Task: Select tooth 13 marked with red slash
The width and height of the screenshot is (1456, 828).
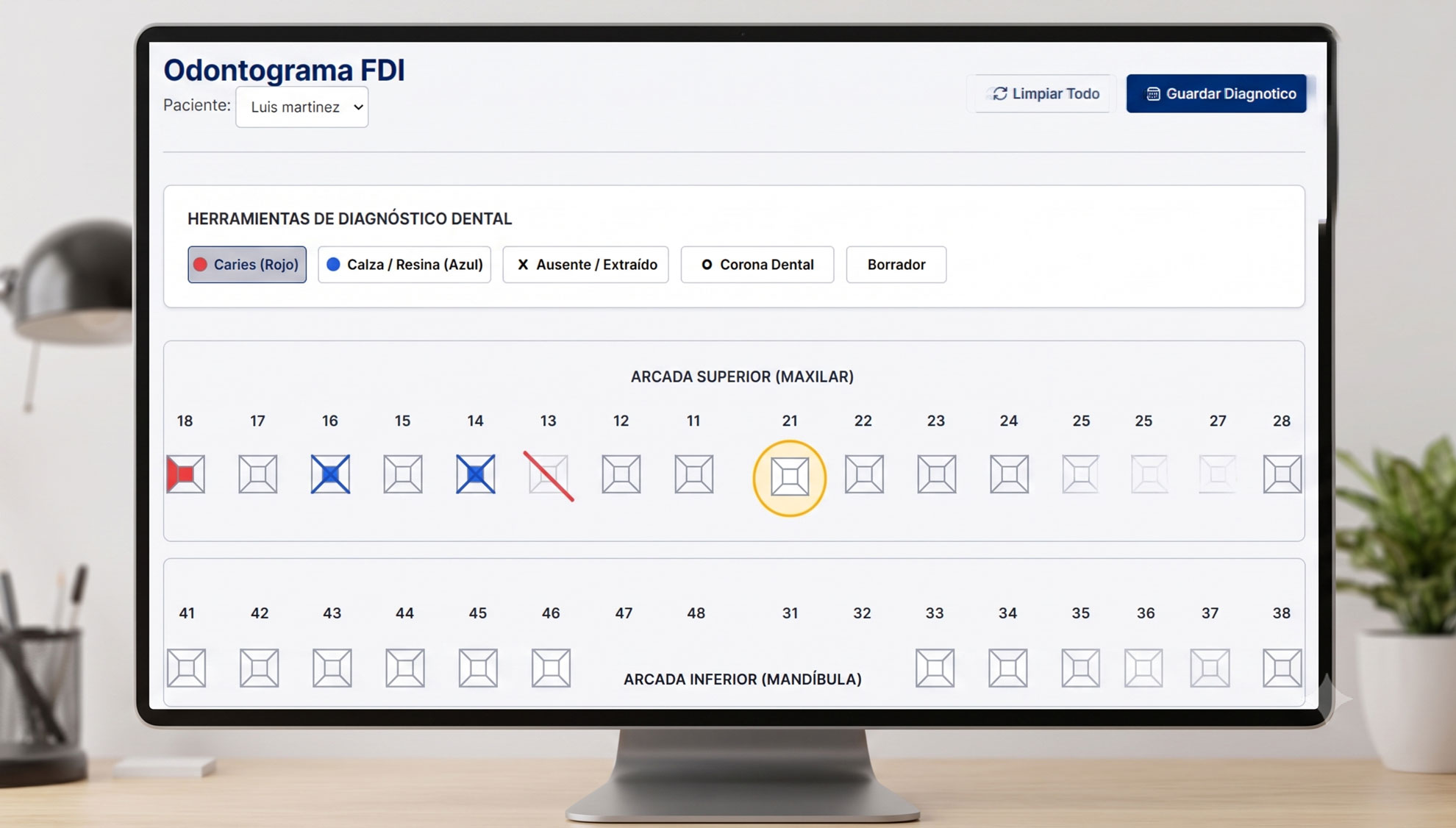Action: (x=549, y=476)
